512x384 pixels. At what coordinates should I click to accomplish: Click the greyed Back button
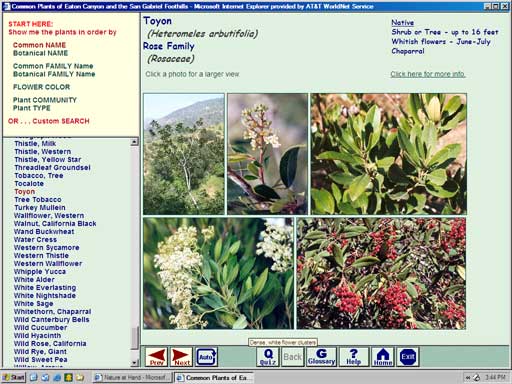(x=293, y=357)
